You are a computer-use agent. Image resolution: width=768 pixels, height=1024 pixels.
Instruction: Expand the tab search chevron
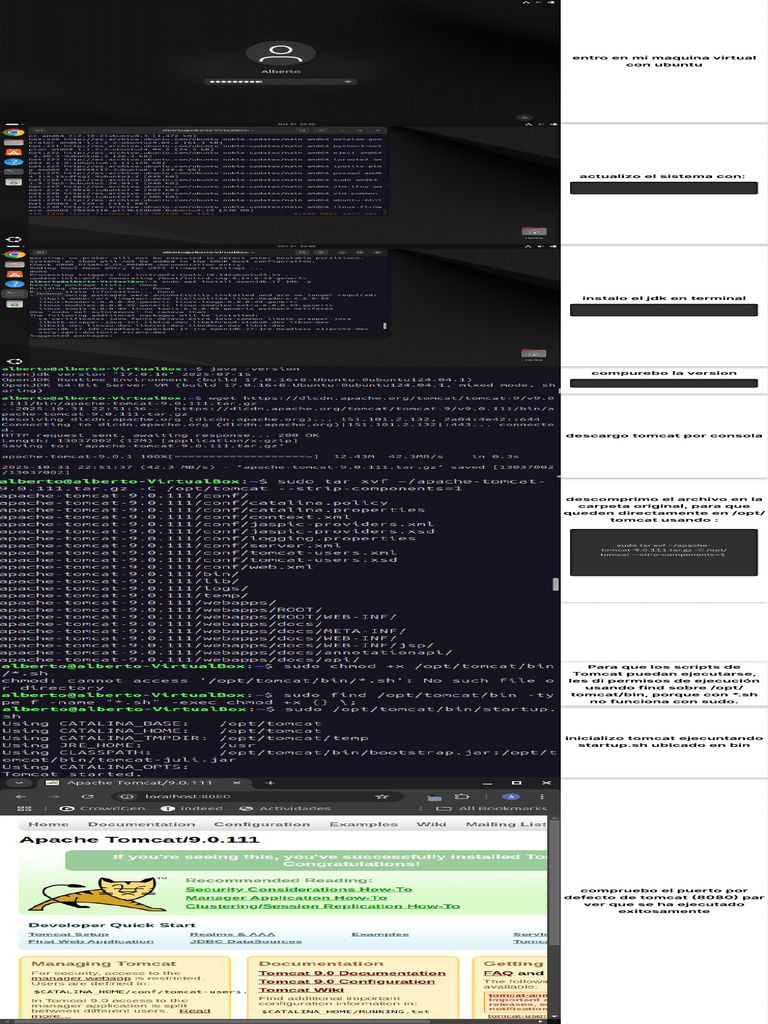18,782
